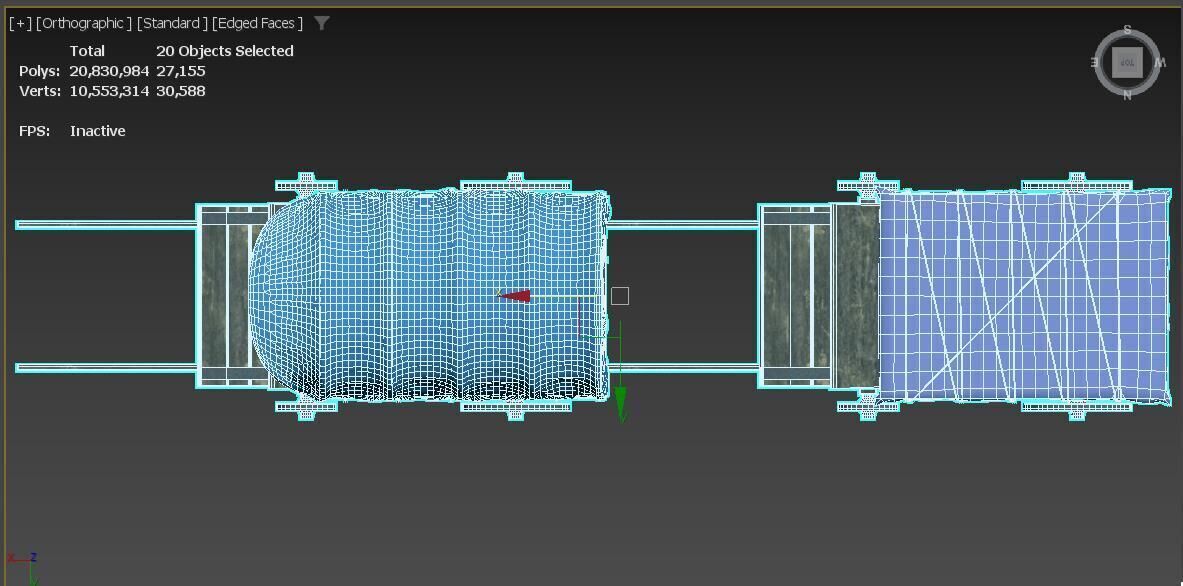This screenshot has width=1183, height=586.
Task: Click the selected verts count 30,588
Action: pos(181,91)
